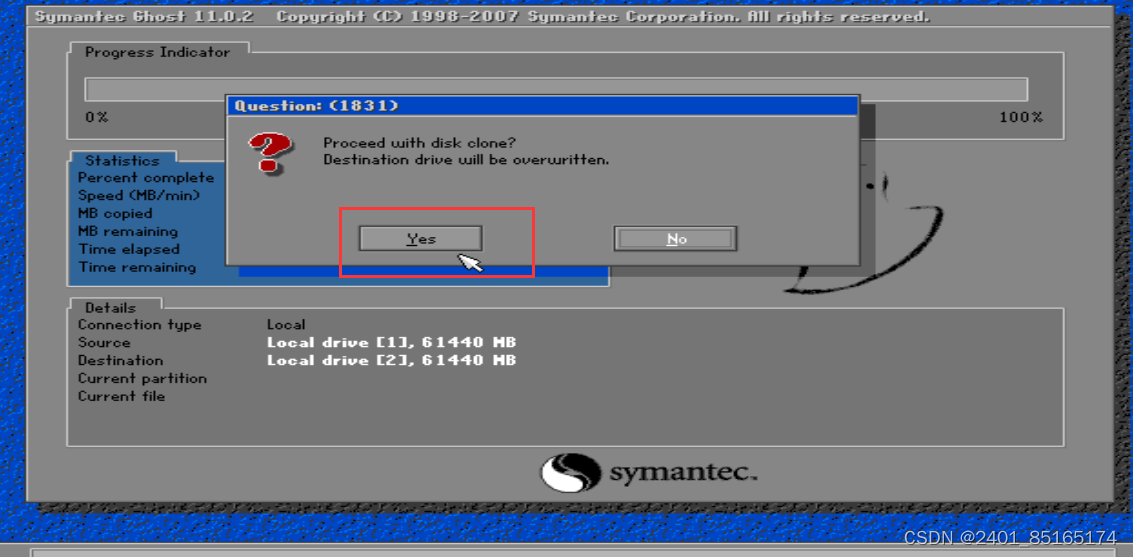Click "Destination drive will be overwritten." text
Viewport: 1133px width, 557px height.
point(466,160)
